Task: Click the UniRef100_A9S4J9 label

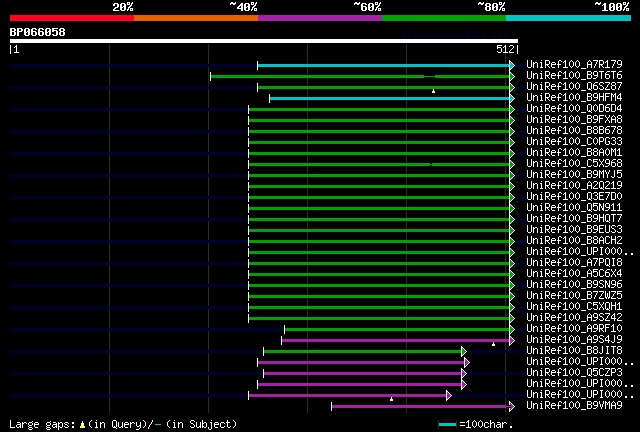Action: tap(574, 340)
